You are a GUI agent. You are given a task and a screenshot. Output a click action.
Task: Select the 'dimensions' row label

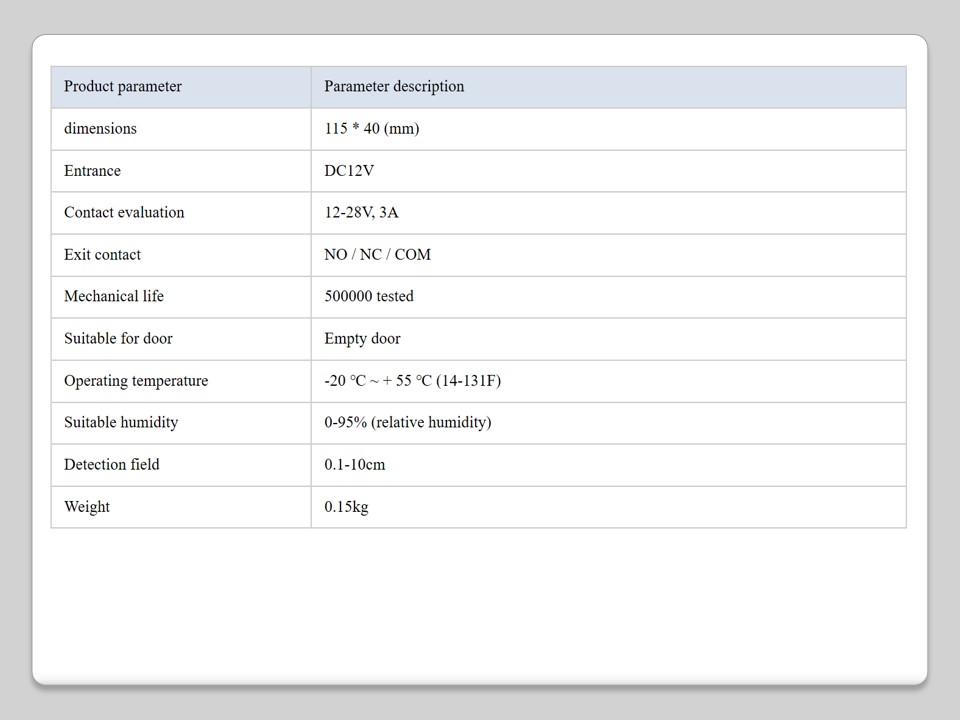coord(100,129)
